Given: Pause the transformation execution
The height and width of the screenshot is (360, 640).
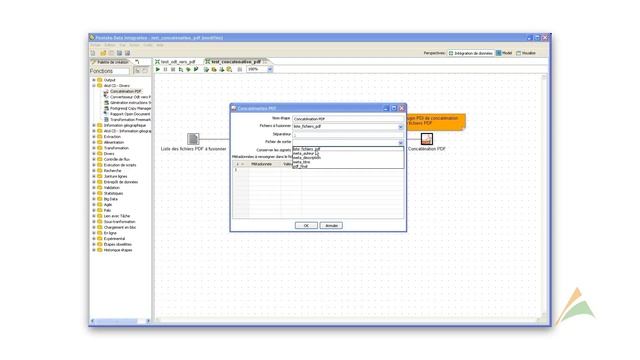Looking at the screenshot, I should (165, 69).
